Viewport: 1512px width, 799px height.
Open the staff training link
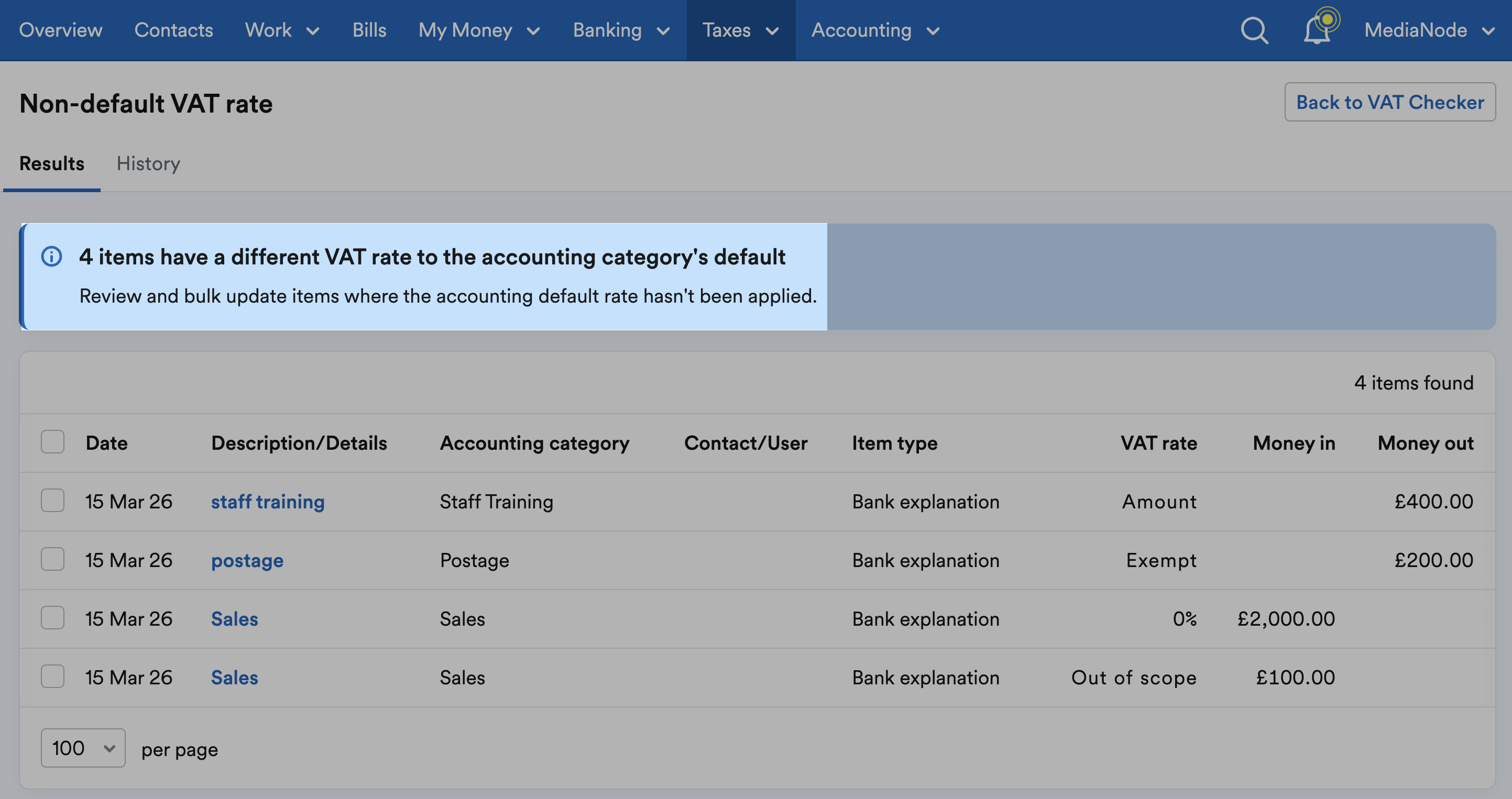(x=268, y=502)
